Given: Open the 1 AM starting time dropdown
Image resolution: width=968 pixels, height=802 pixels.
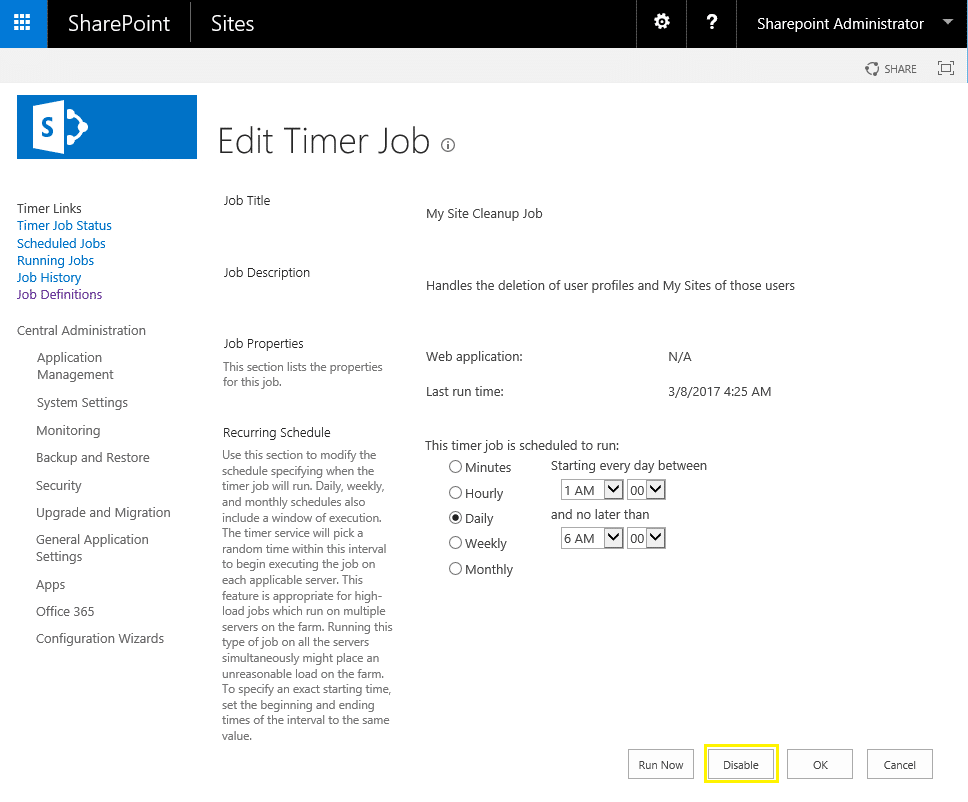Looking at the screenshot, I should [x=591, y=489].
